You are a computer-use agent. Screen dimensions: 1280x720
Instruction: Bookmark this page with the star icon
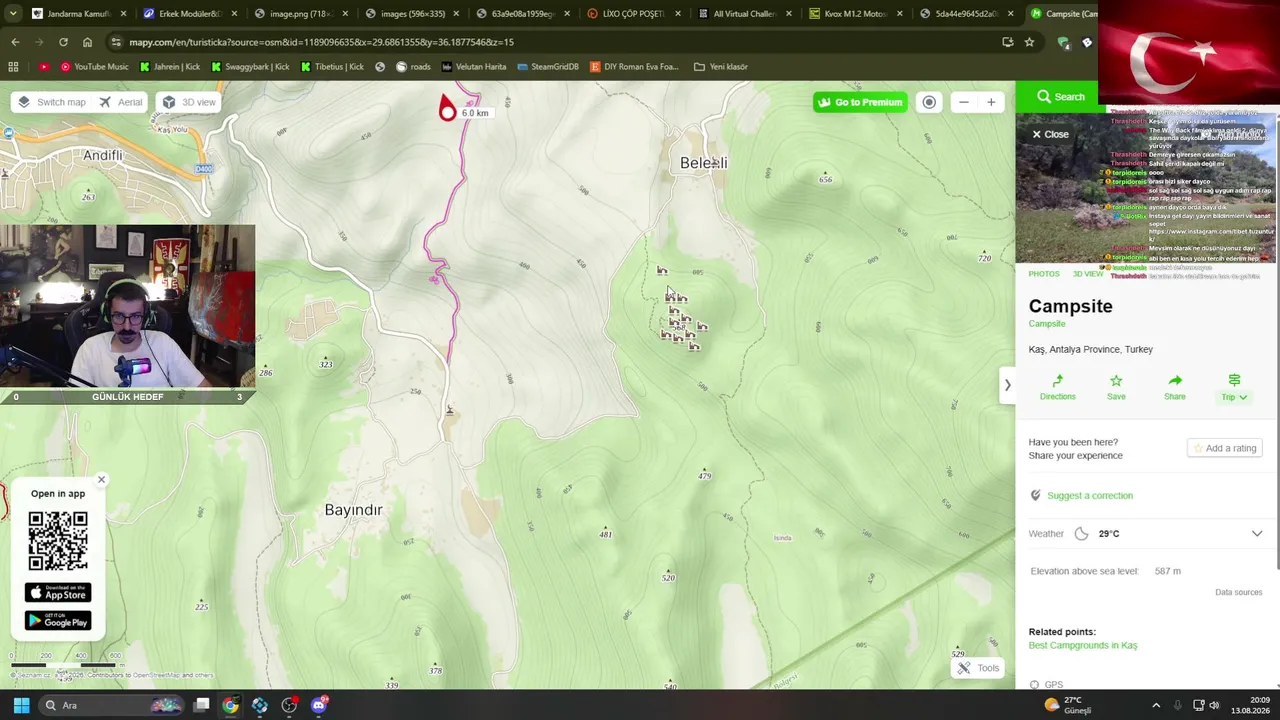[x=1029, y=42]
